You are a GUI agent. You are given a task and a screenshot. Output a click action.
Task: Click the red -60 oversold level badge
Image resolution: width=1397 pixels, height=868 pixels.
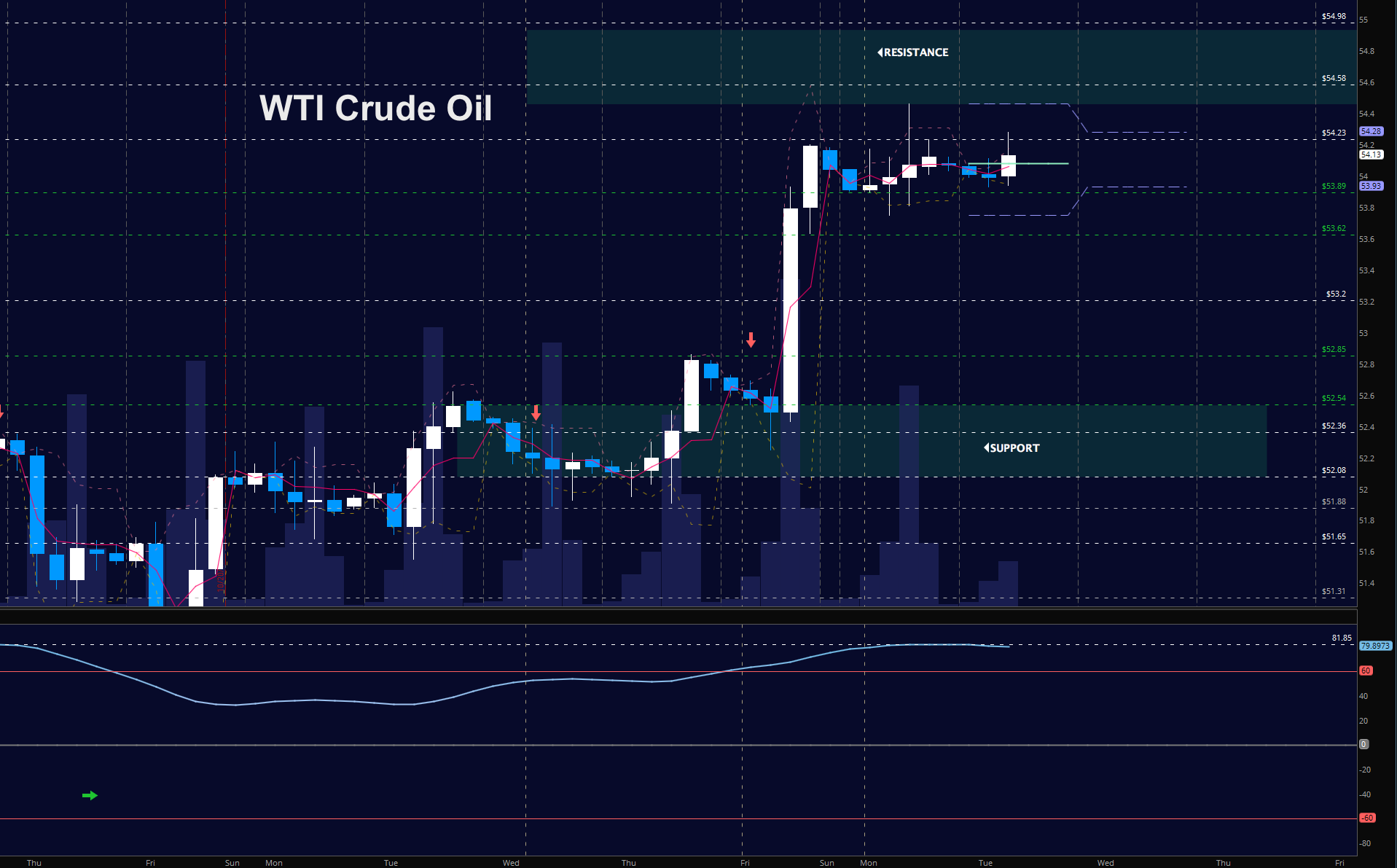pos(1367,818)
